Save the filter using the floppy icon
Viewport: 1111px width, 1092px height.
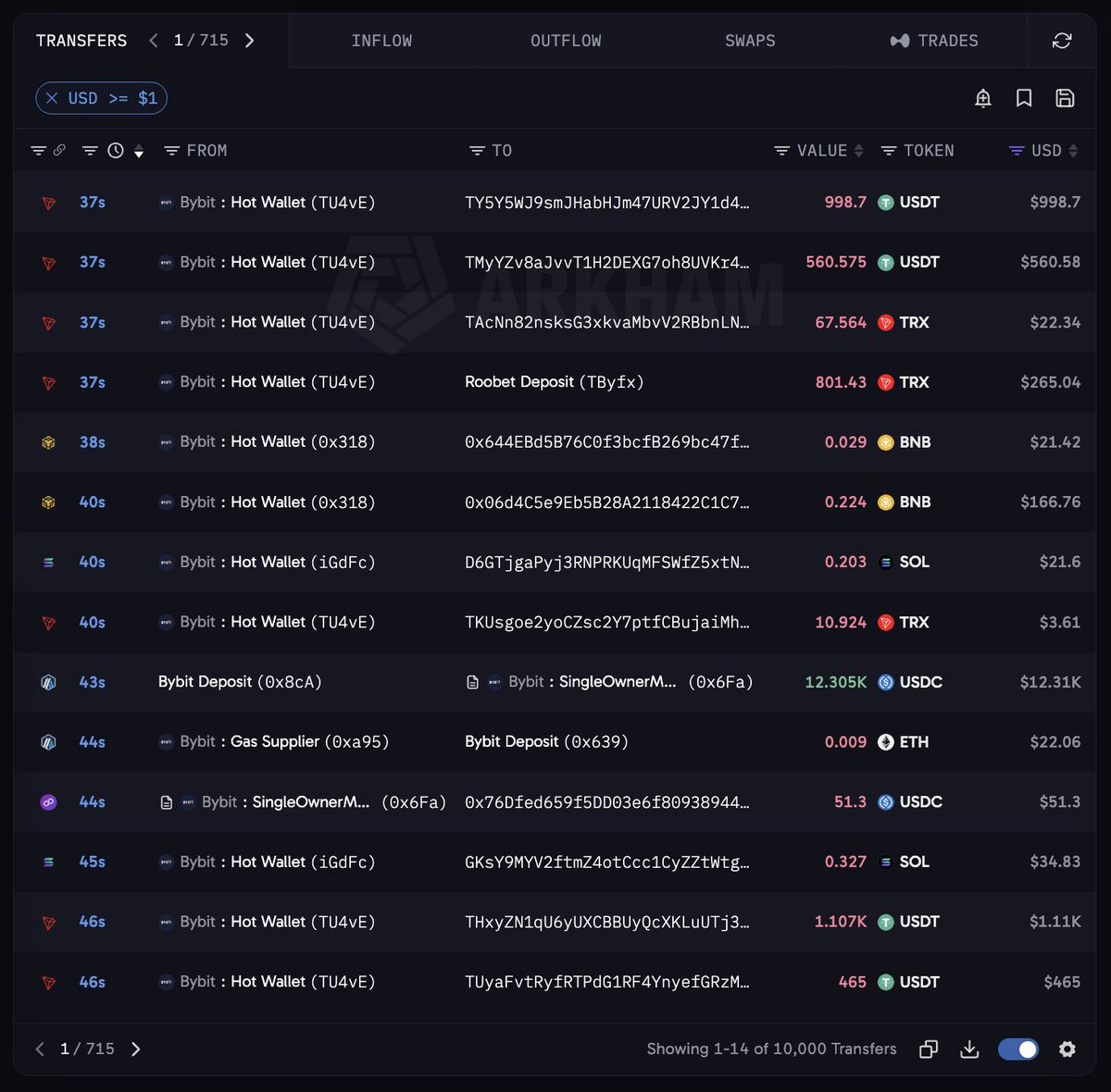[x=1065, y=98]
